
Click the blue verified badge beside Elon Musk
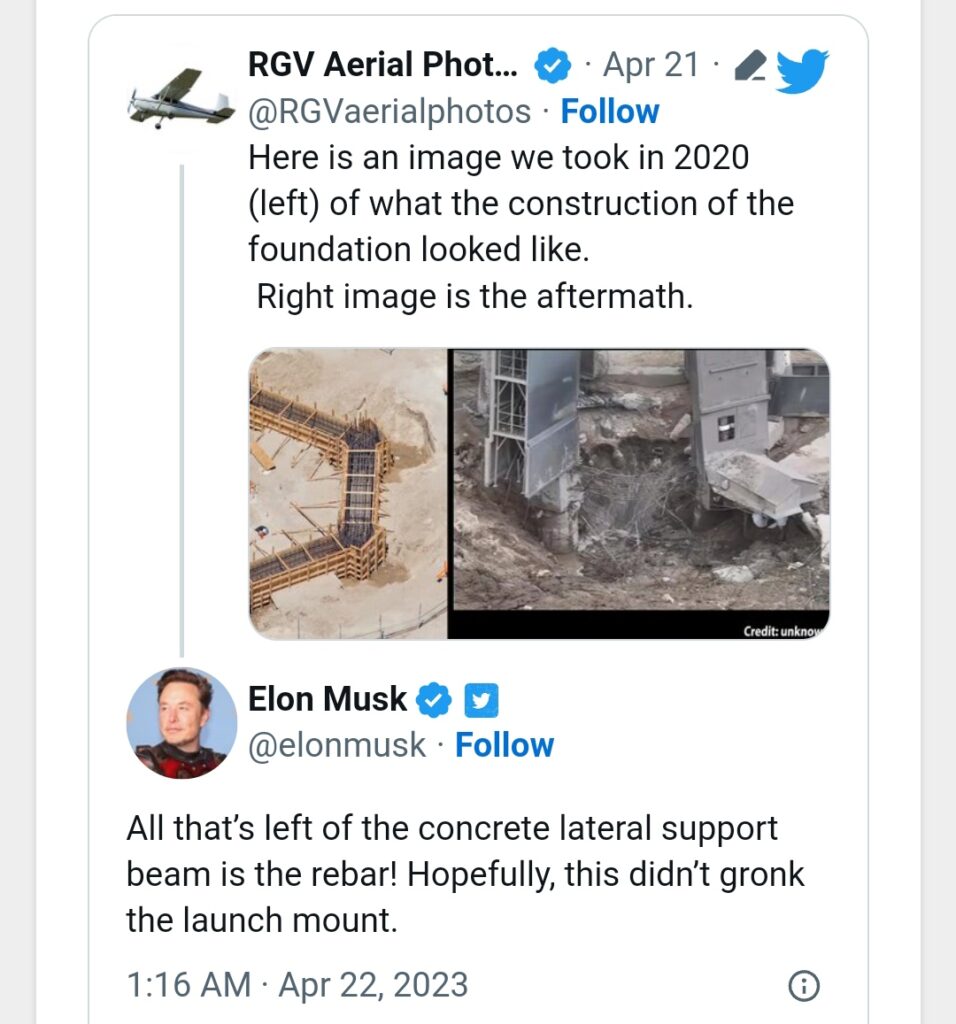[433, 700]
